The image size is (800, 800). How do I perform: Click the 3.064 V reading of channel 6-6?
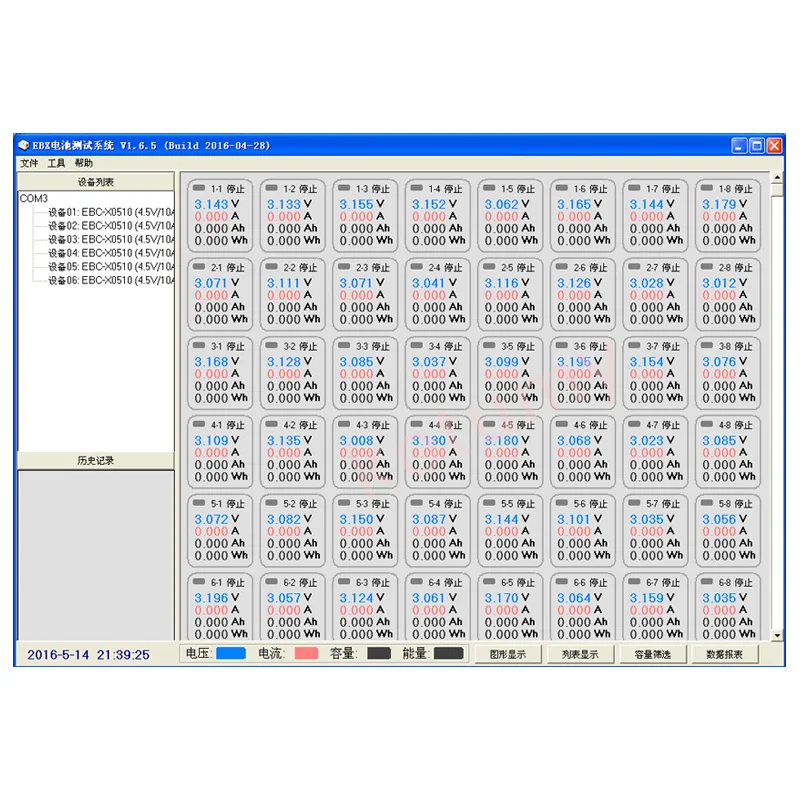click(x=579, y=597)
